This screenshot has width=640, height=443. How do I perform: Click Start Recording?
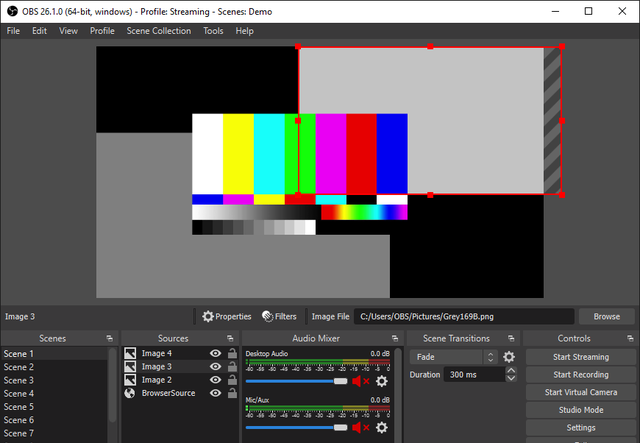pyautogui.click(x=580, y=374)
